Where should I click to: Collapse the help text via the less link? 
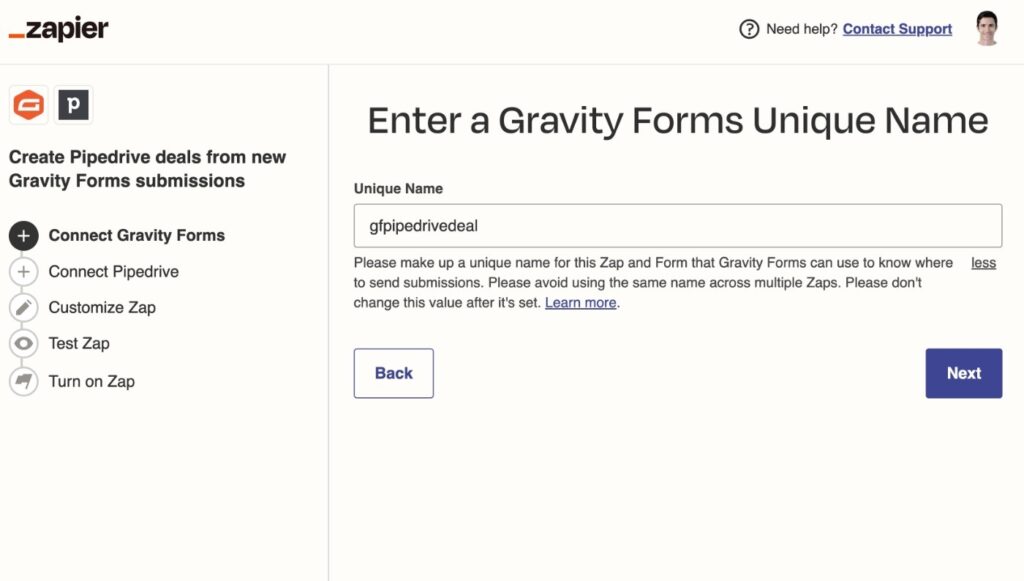[983, 262]
